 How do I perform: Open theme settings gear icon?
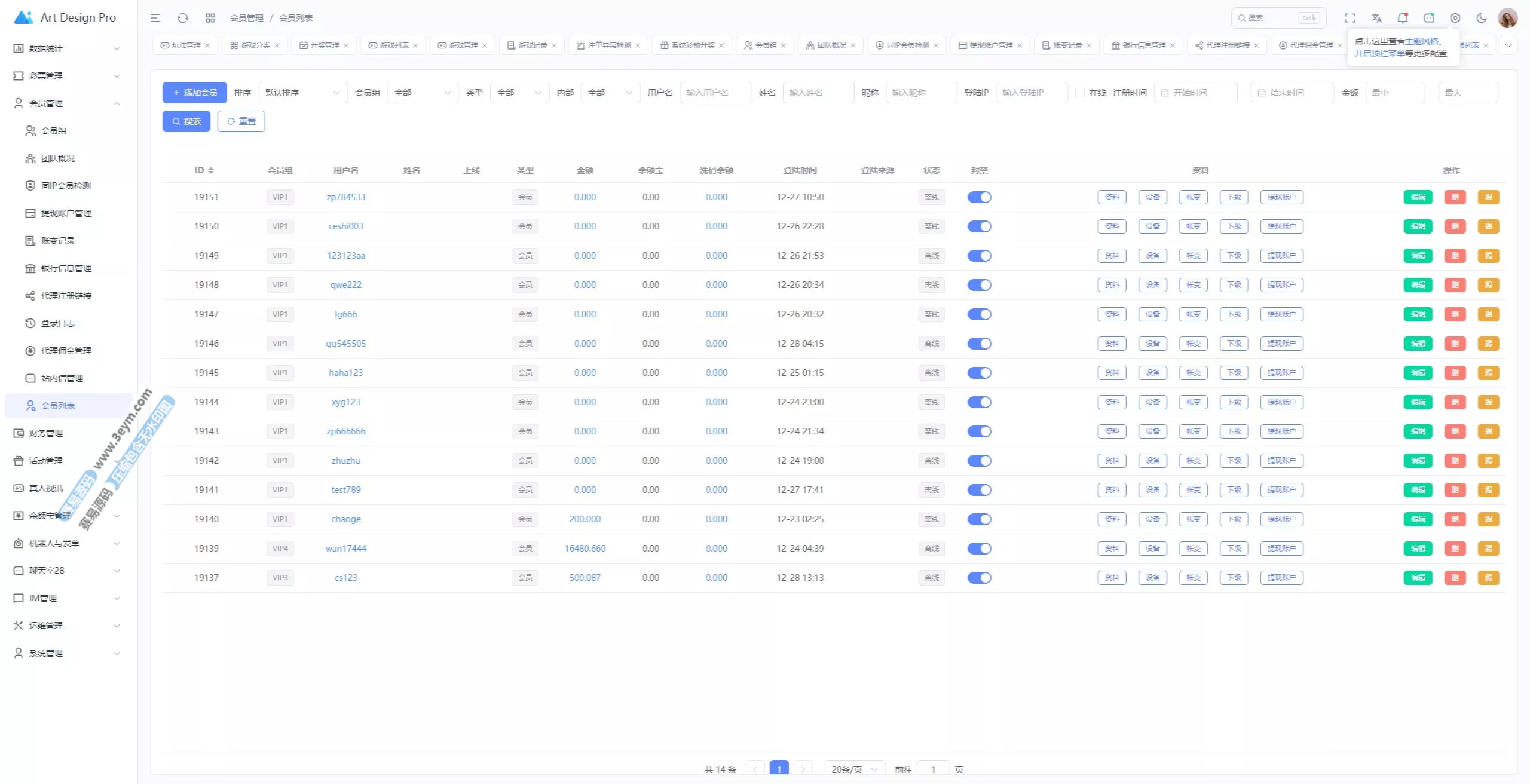[1455, 18]
